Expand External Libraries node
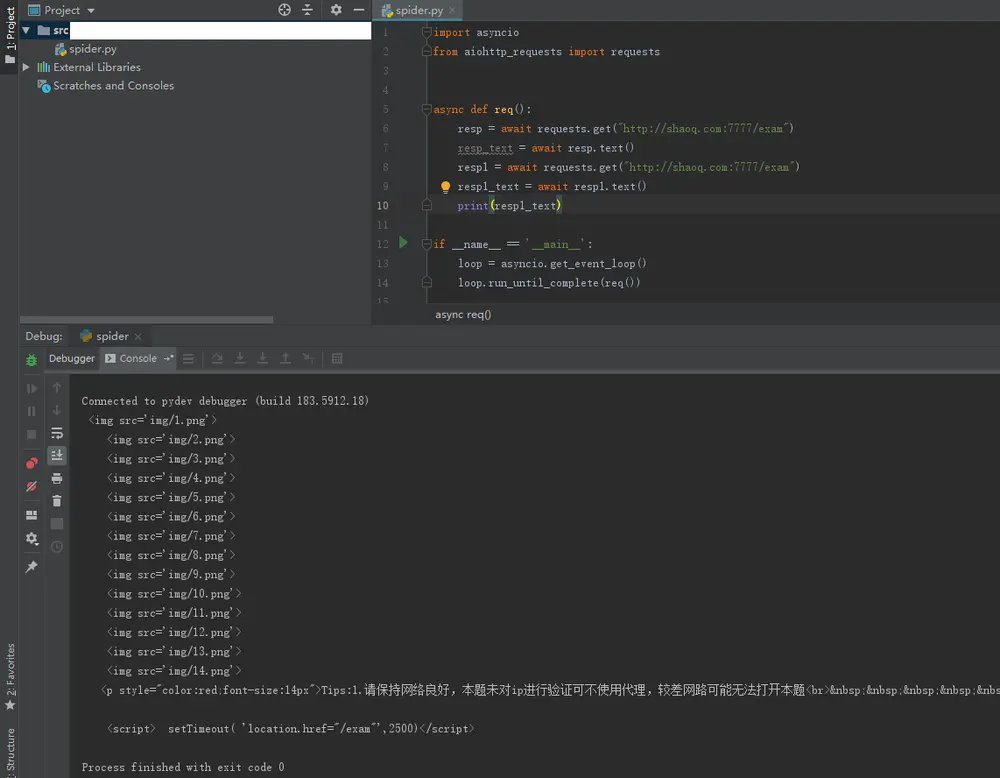The image size is (1000, 778). coord(27,67)
